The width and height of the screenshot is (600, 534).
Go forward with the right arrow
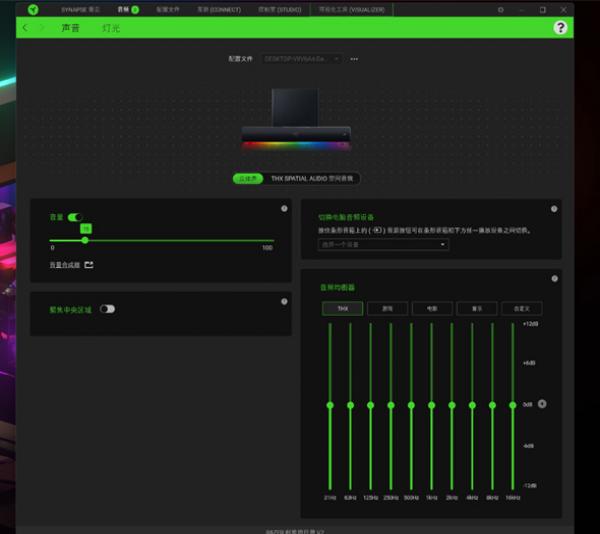[x=42, y=28]
